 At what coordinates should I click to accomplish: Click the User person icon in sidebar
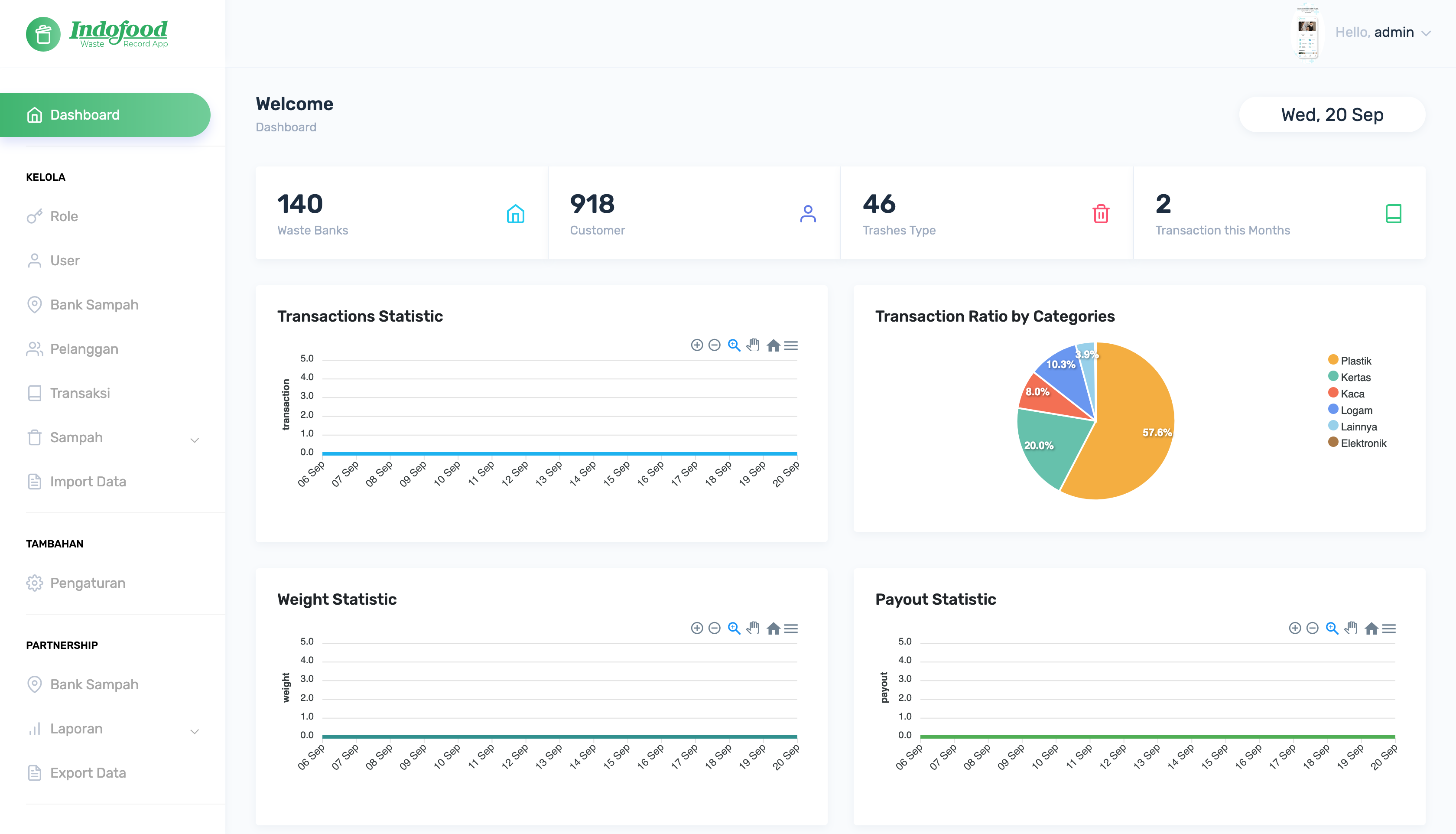coord(34,261)
